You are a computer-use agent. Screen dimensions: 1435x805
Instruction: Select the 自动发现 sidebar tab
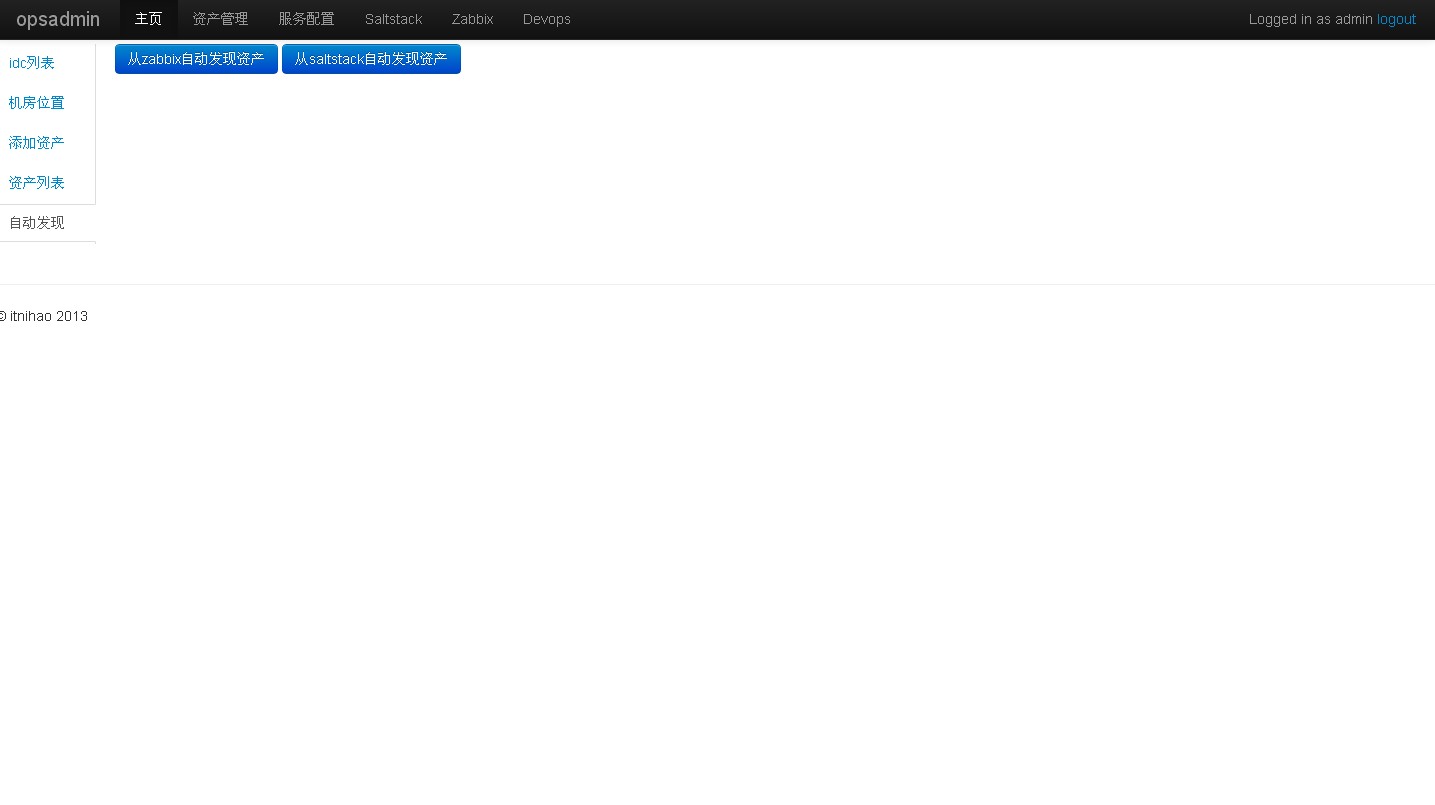click(47, 223)
